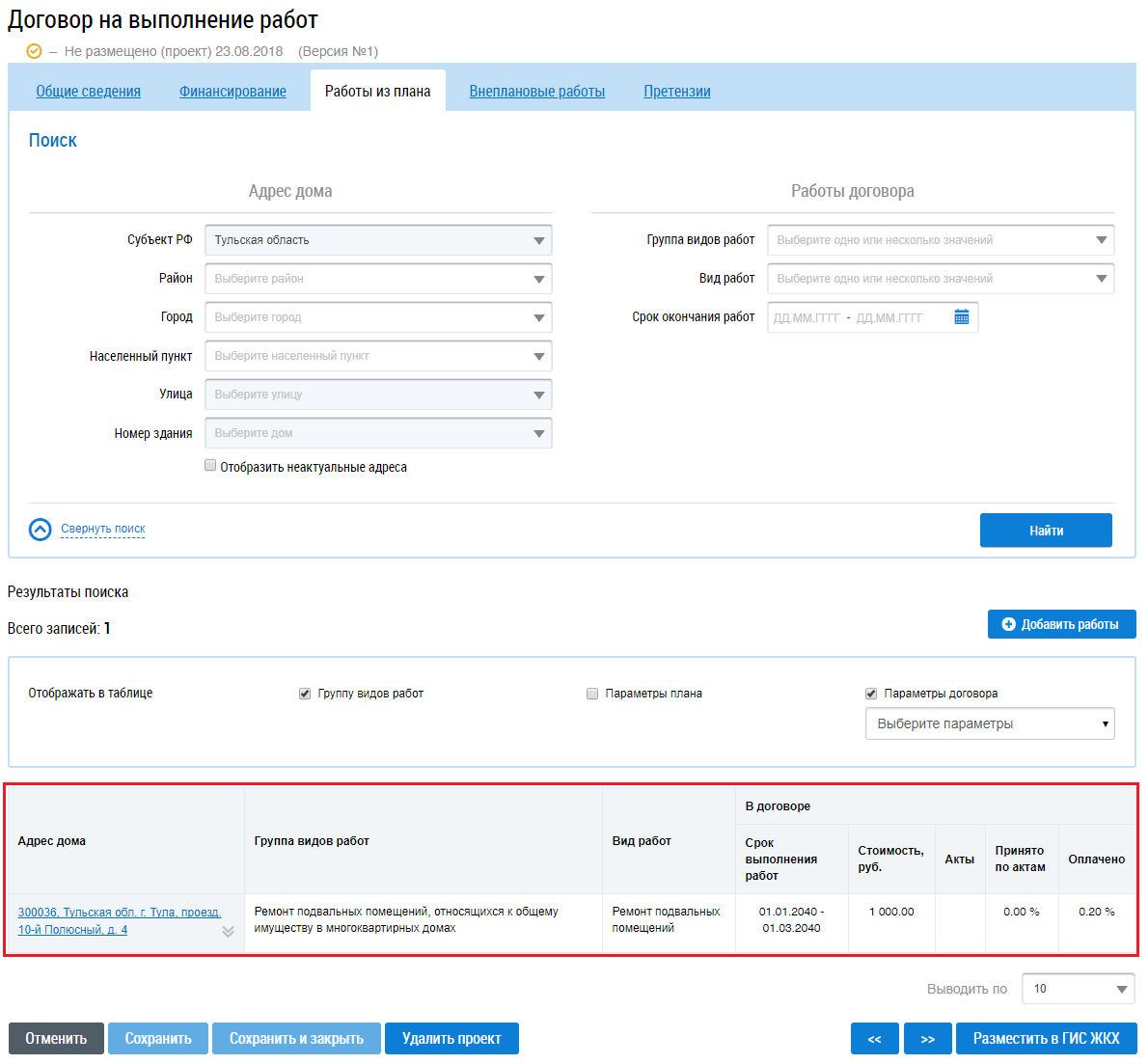Enable Отобразить неактуальные адреса checkbox
The image size is (1148, 1064).
210,466
